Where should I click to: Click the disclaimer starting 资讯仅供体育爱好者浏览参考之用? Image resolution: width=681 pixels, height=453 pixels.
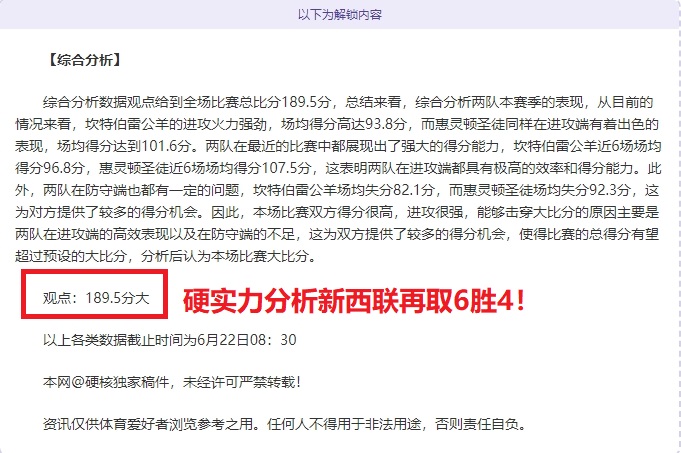tap(284, 424)
